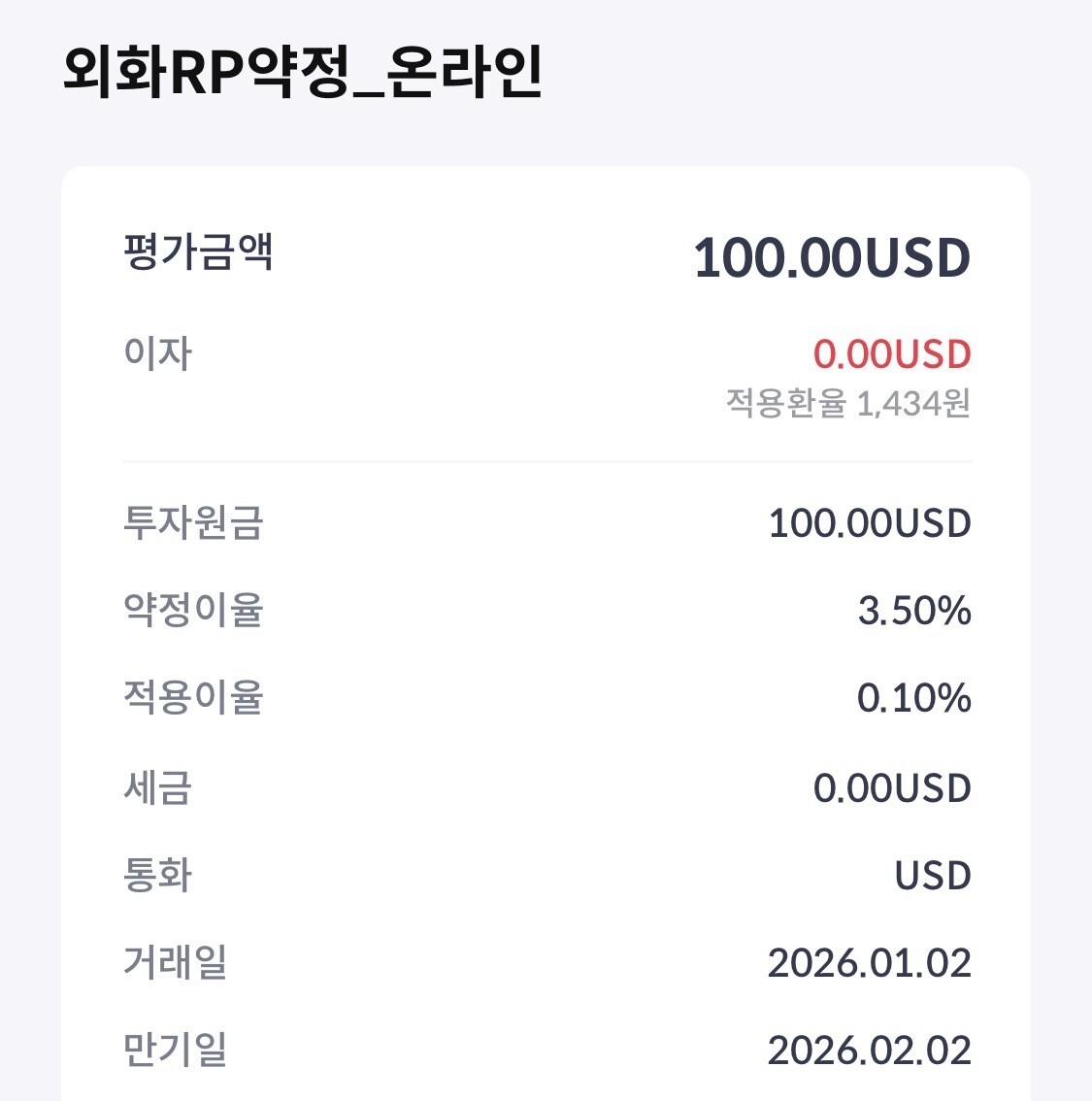Select the 투자원금 value 100.00USD
The width and height of the screenshot is (1092, 1101).
click(x=869, y=524)
